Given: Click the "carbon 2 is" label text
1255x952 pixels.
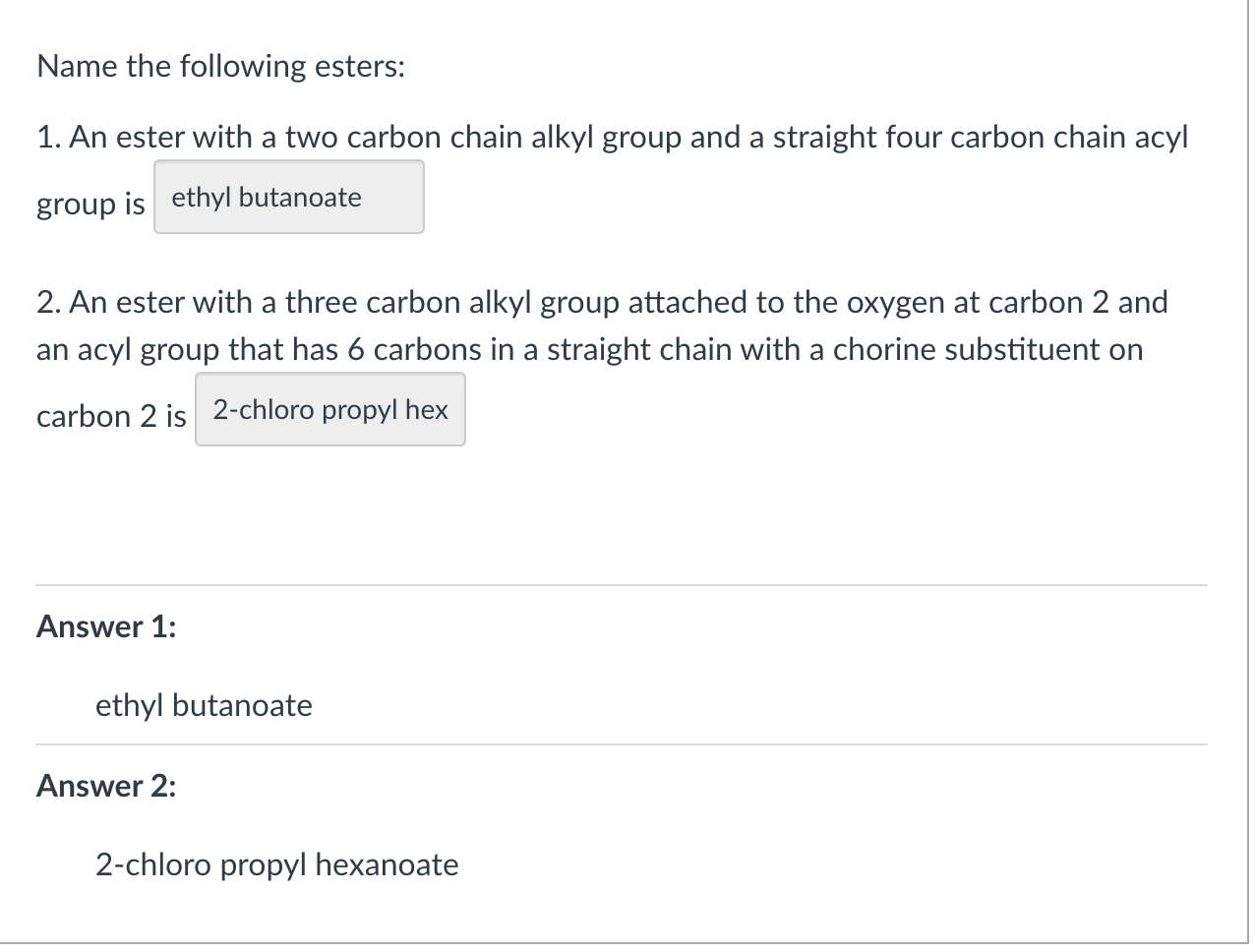Looking at the screenshot, I should tap(111, 417).
